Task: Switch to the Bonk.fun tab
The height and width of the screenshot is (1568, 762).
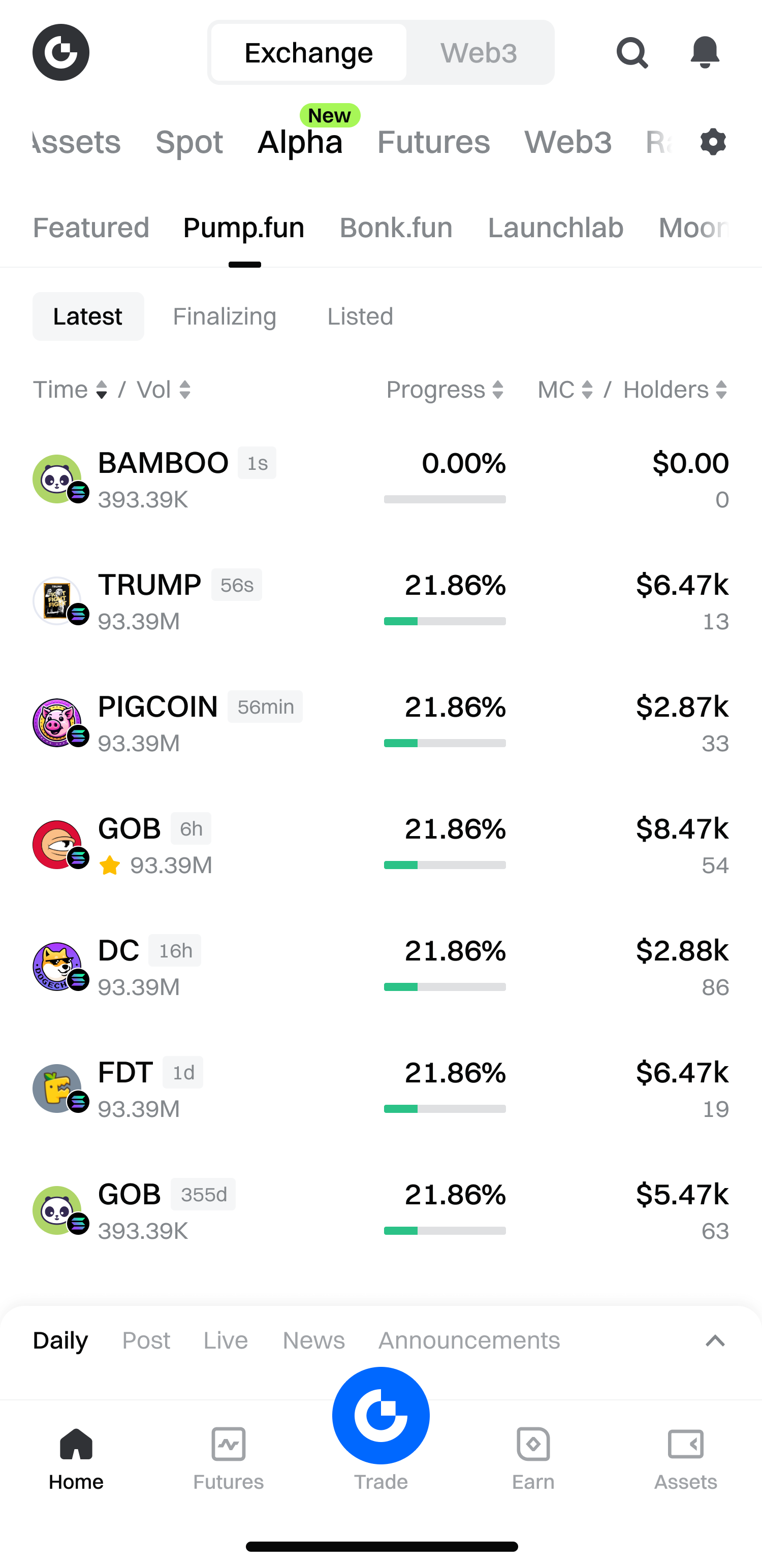Action: pyautogui.click(x=396, y=228)
